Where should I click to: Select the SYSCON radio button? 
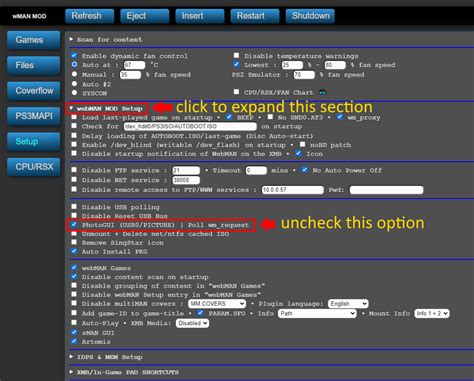74,93
